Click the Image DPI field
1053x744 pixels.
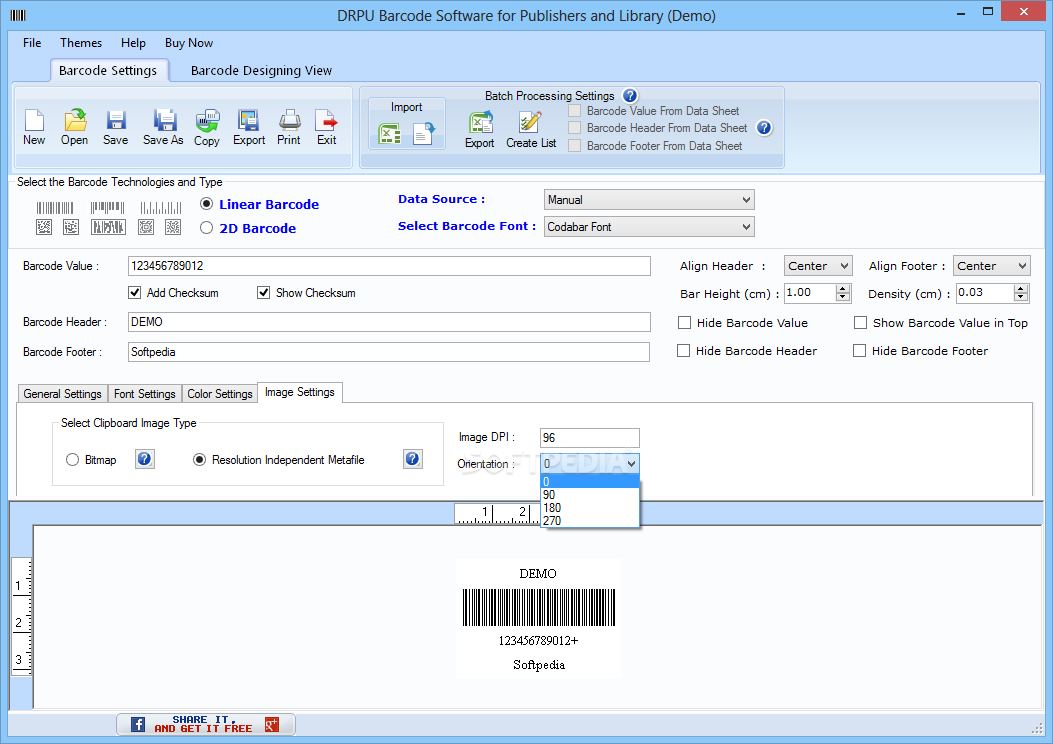[x=590, y=438]
